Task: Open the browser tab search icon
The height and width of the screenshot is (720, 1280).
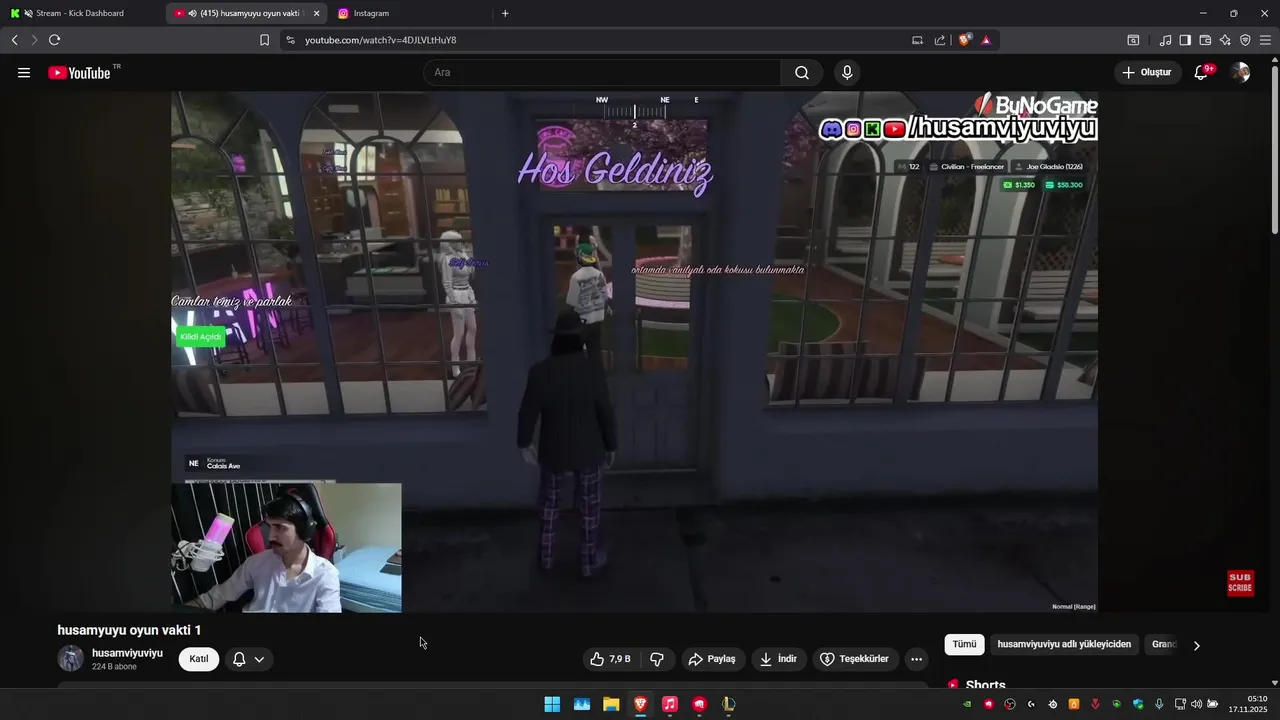Action: (x=1133, y=40)
